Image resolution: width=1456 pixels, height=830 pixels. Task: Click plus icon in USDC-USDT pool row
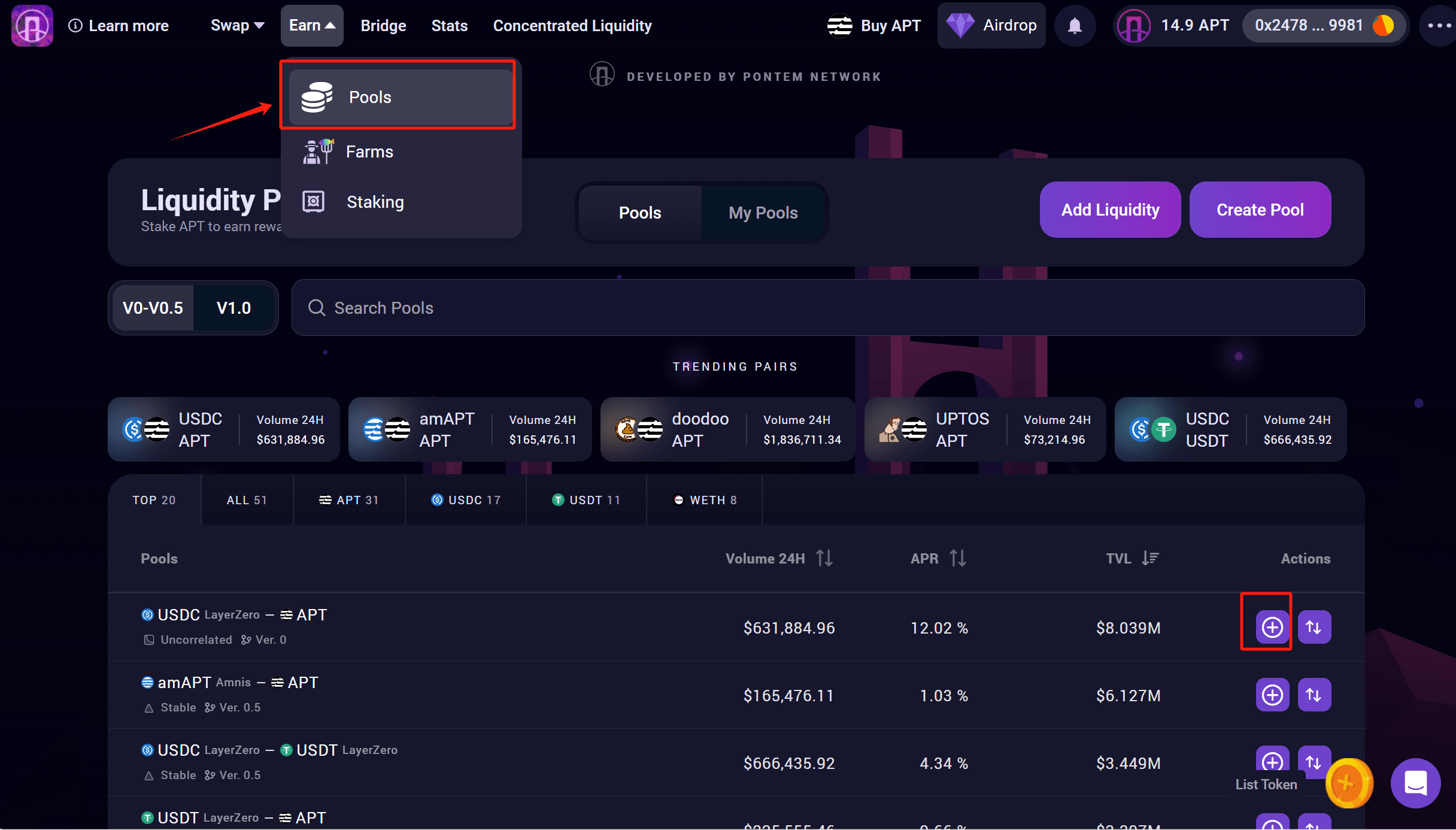tap(1272, 761)
